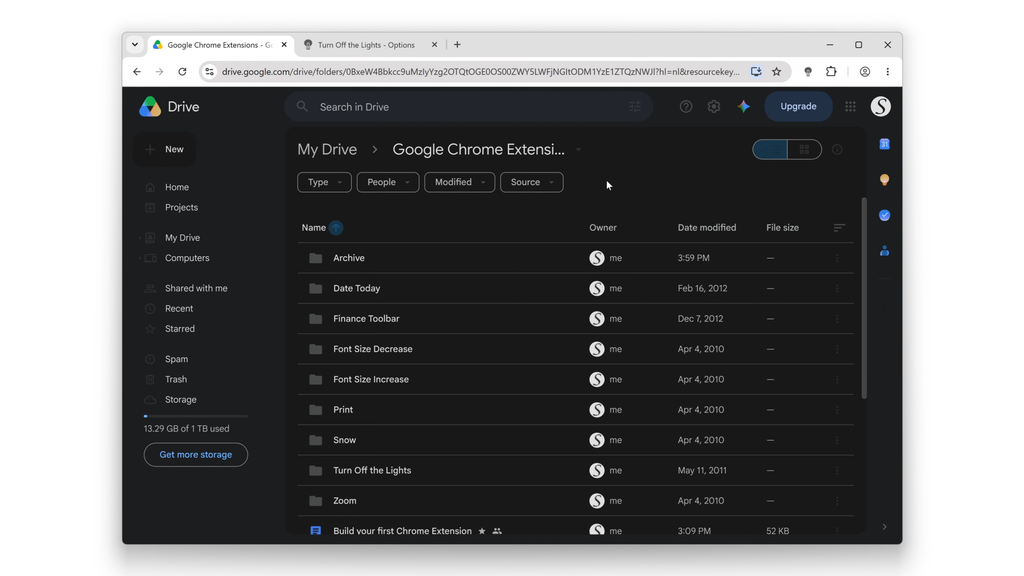Image resolution: width=1024 pixels, height=576 pixels.
Task: Open Chrome Extensions puzzle icon
Action: click(831, 72)
